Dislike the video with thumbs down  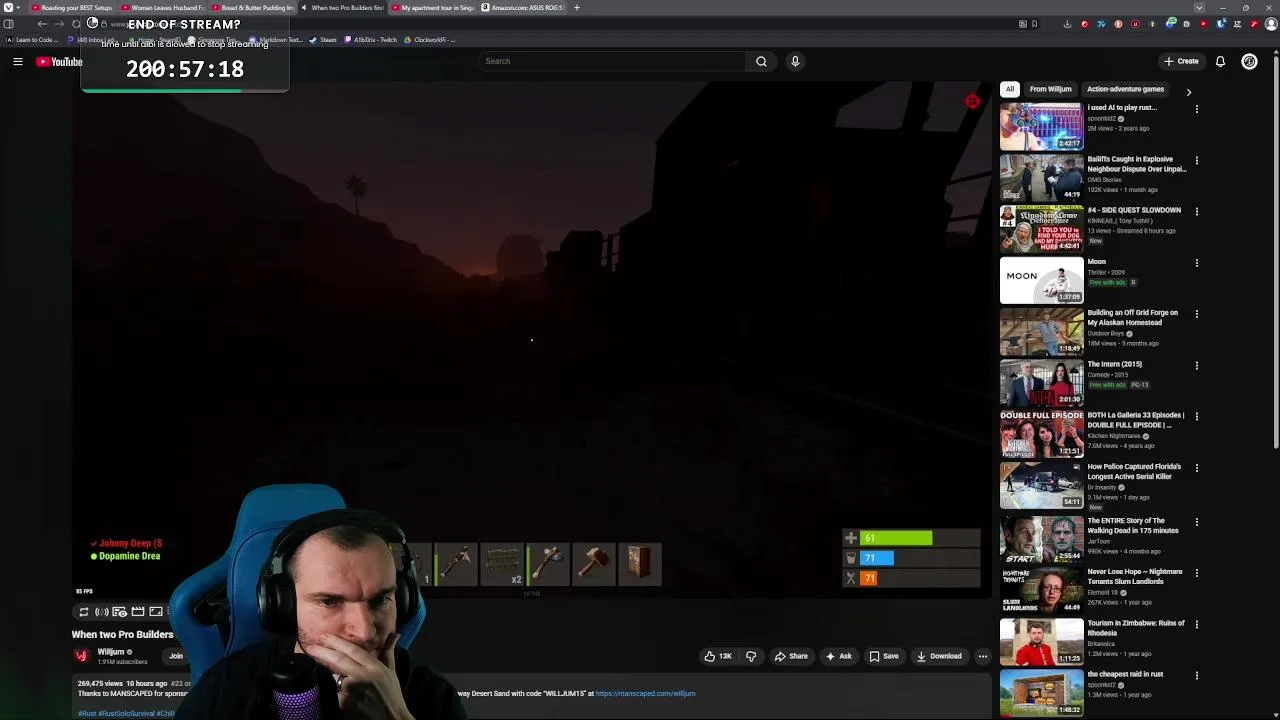[x=751, y=656]
